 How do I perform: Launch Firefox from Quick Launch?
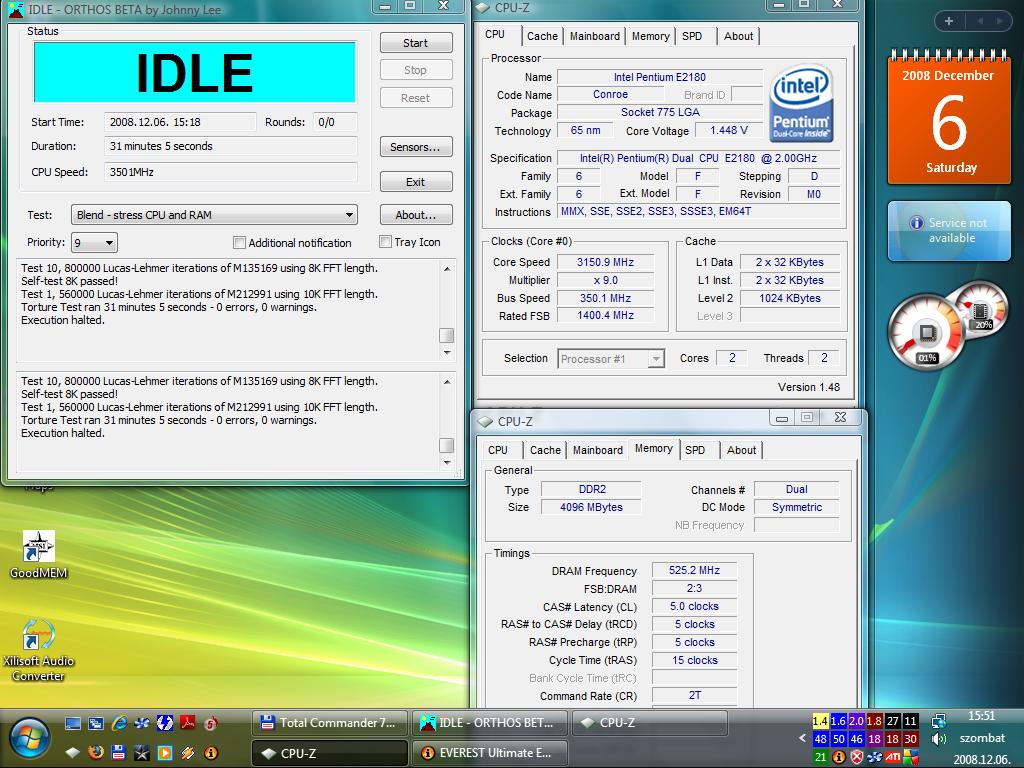tap(96, 752)
